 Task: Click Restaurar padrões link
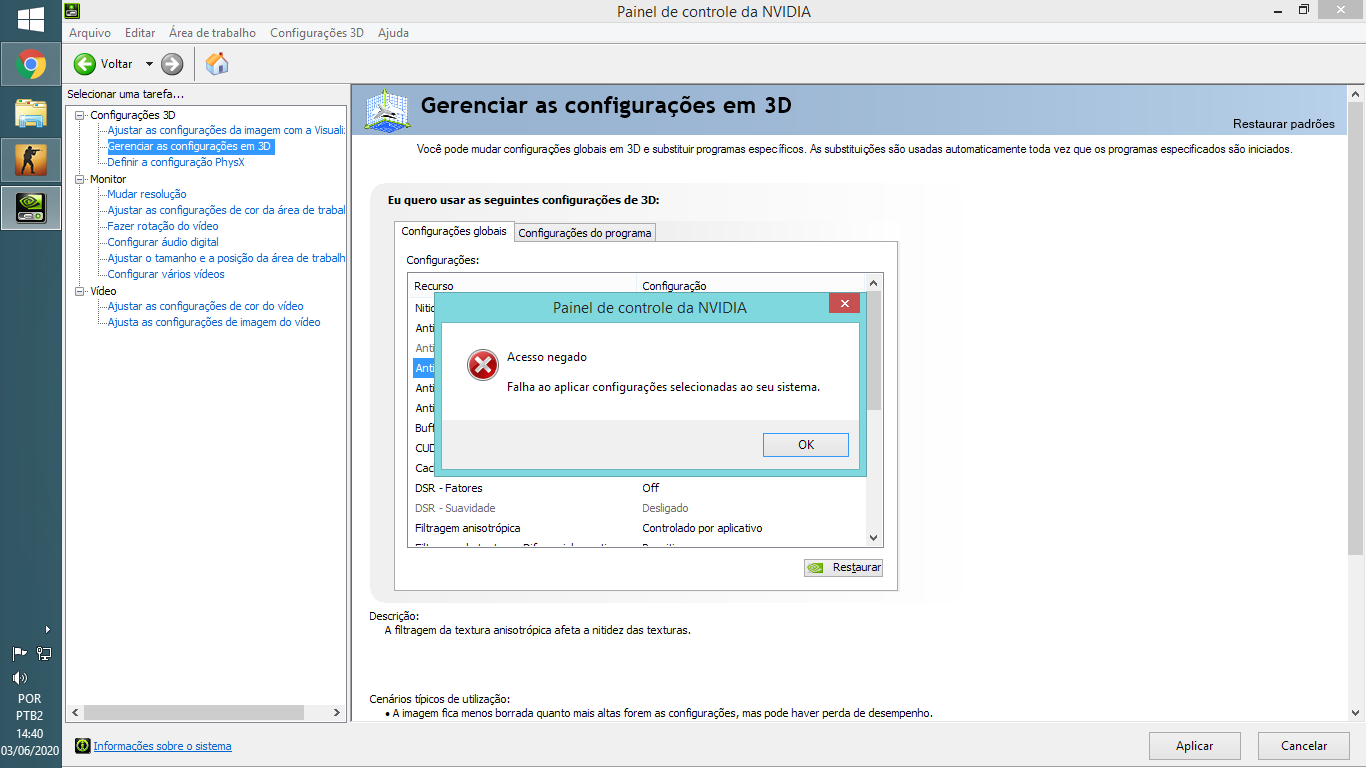coord(1283,124)
